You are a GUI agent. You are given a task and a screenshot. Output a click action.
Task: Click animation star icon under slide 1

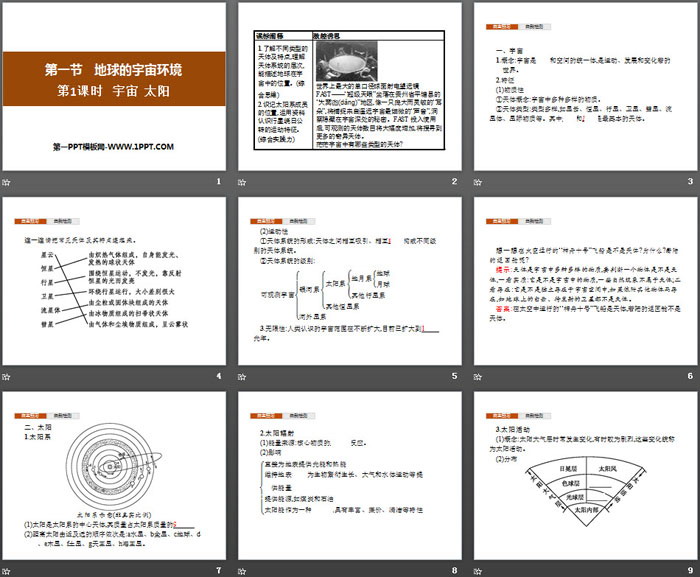coord(6,182)
